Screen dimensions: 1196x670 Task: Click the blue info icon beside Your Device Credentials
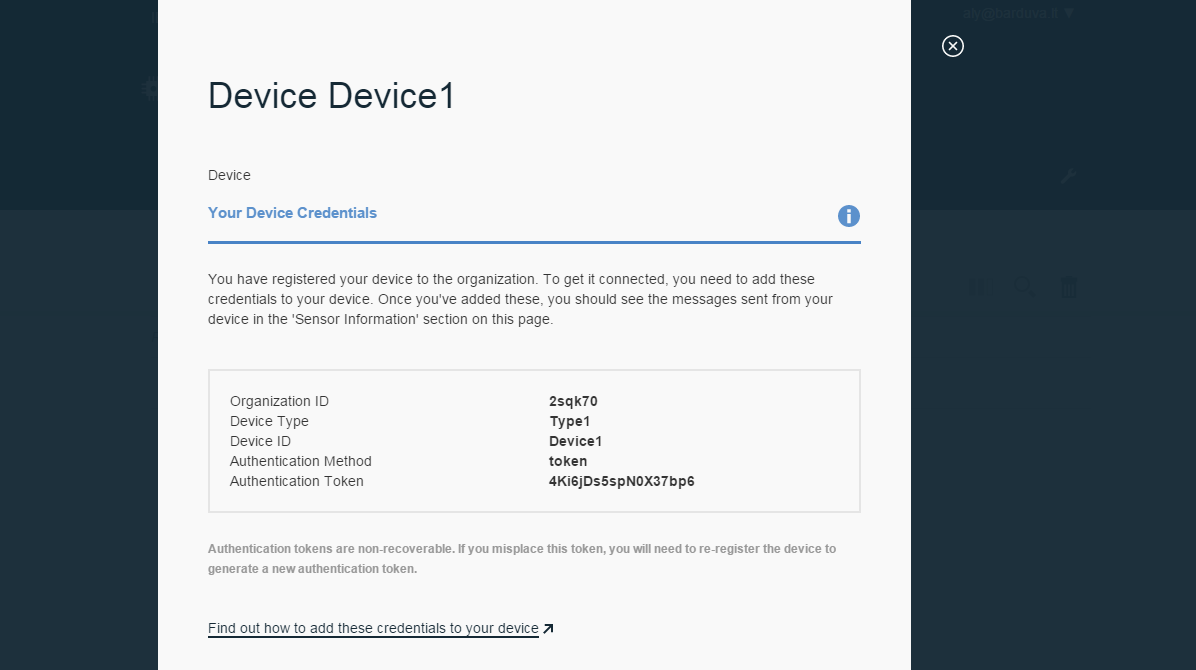[849, 216]
